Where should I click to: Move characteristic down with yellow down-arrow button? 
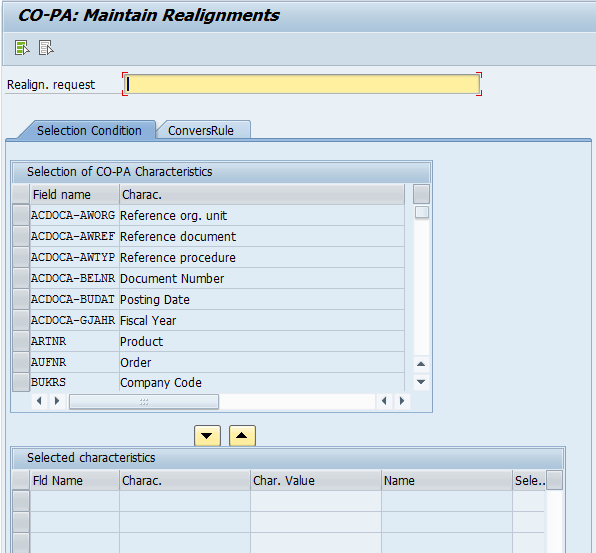pyautogui.click(x=207, y=436)
